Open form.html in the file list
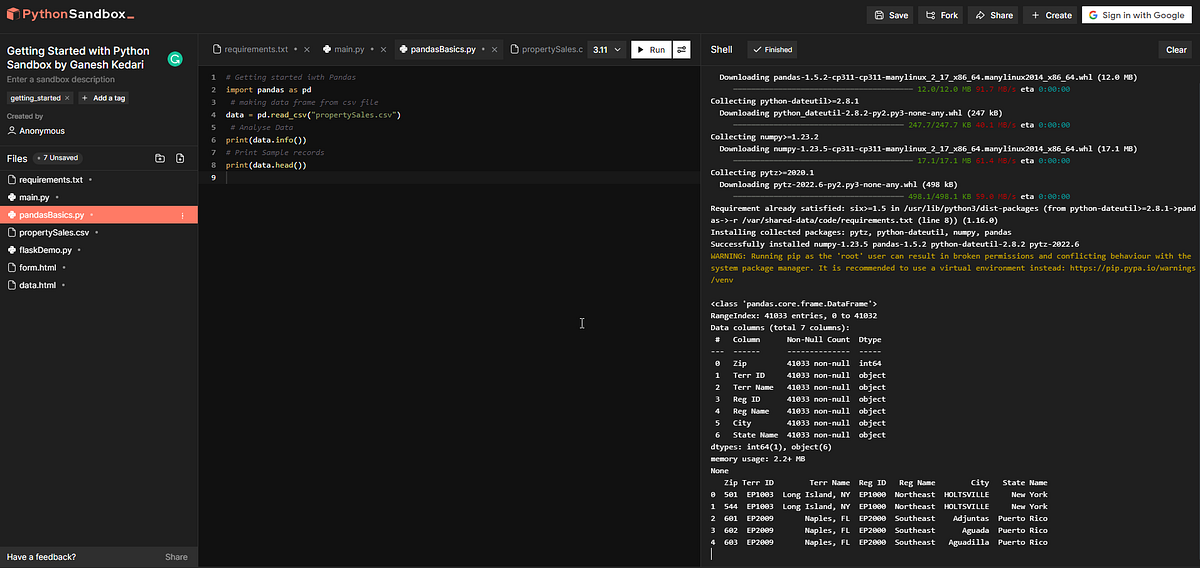 click(x=39, y=268)
